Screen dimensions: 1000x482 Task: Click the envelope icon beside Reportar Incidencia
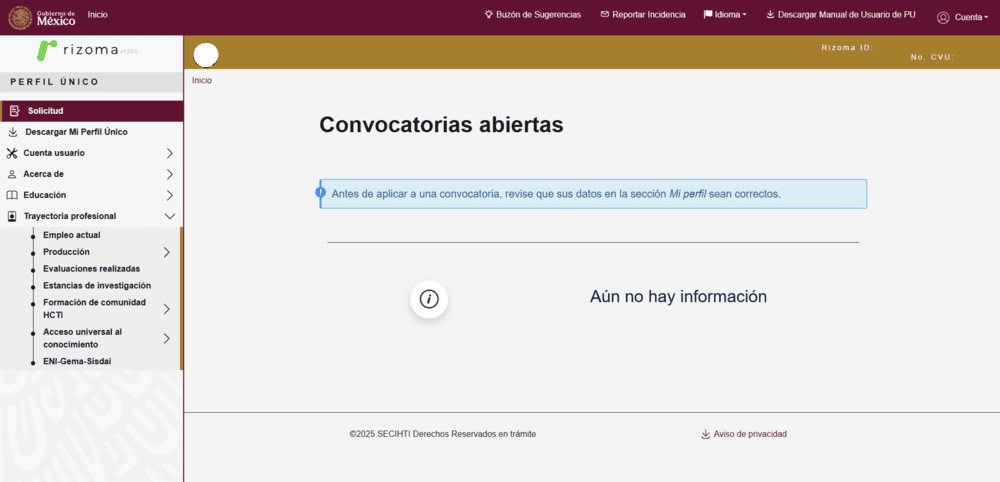605,14
